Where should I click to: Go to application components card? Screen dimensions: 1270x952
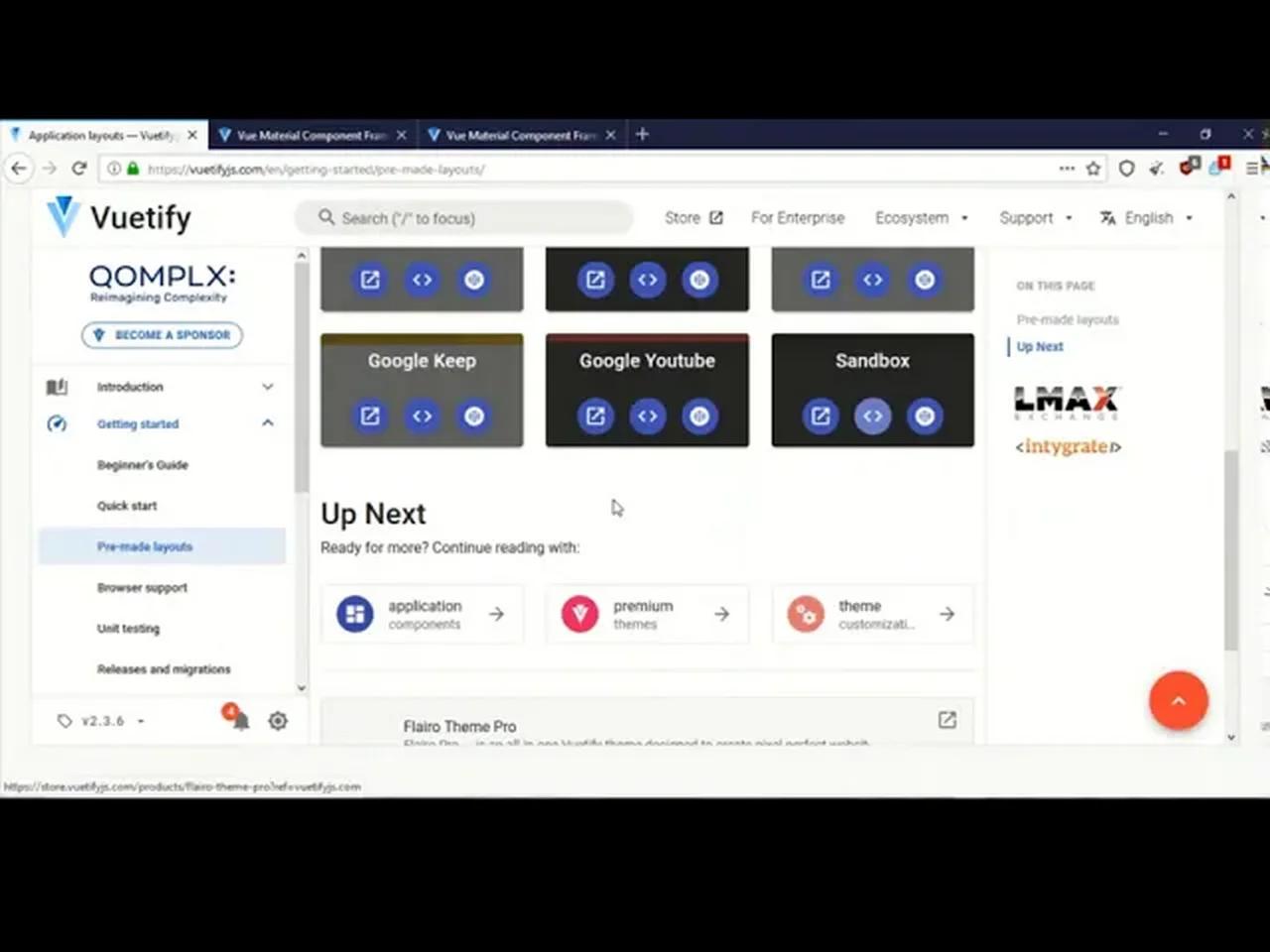tap(422, 614)
